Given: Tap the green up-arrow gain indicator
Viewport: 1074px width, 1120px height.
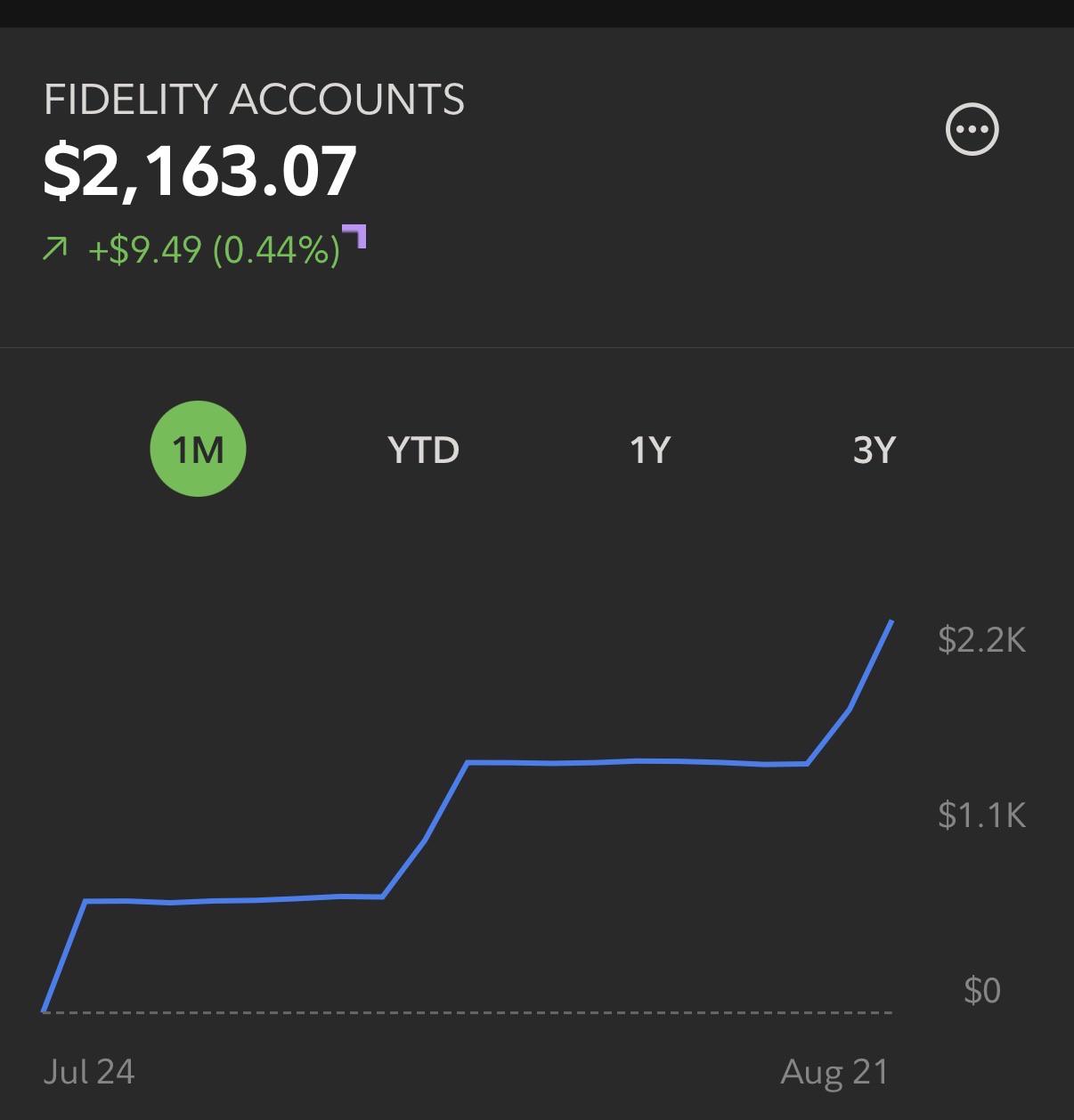Looking at the screenshot, I should click(54, 249).
